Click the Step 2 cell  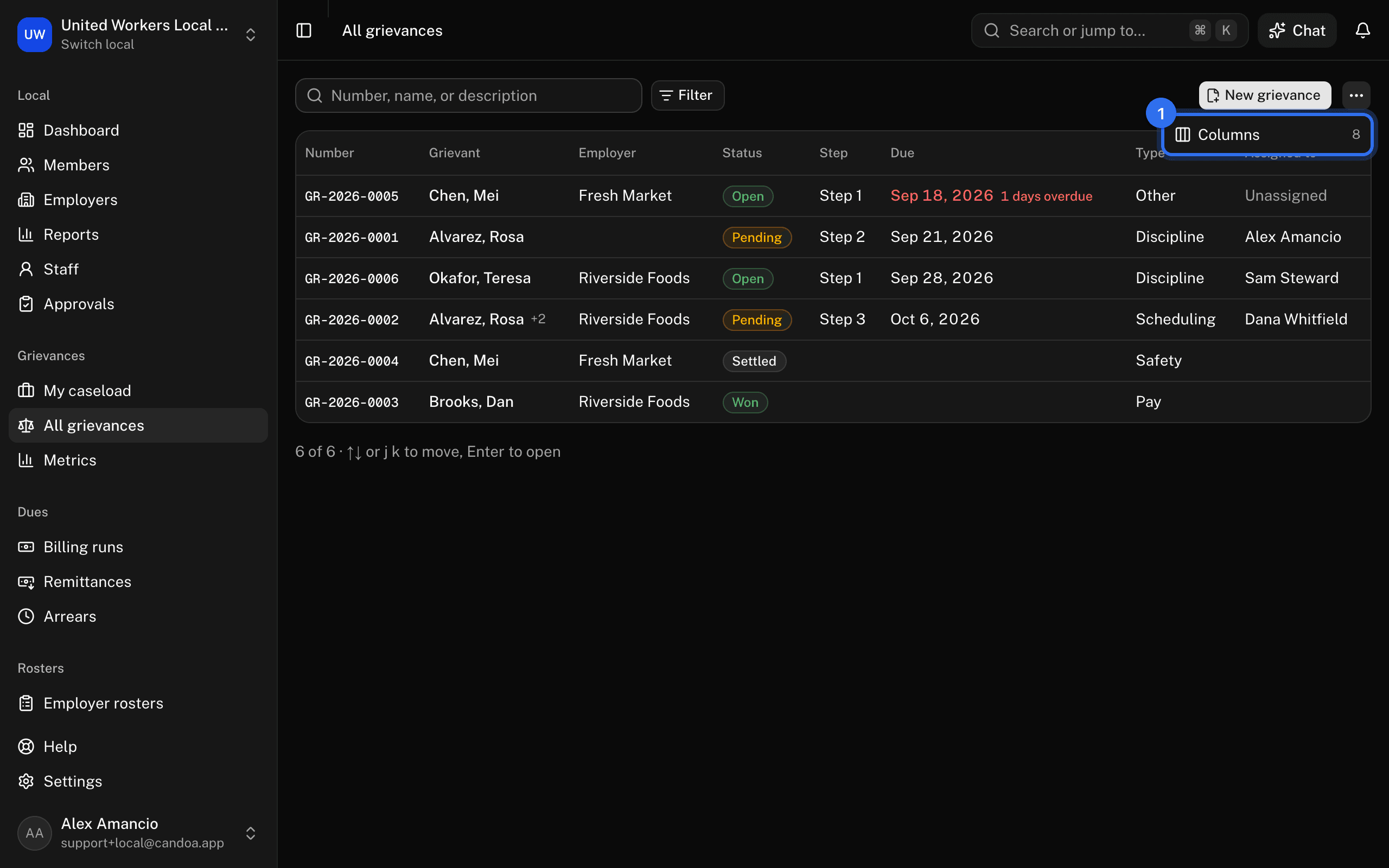(x=842, y=237)
